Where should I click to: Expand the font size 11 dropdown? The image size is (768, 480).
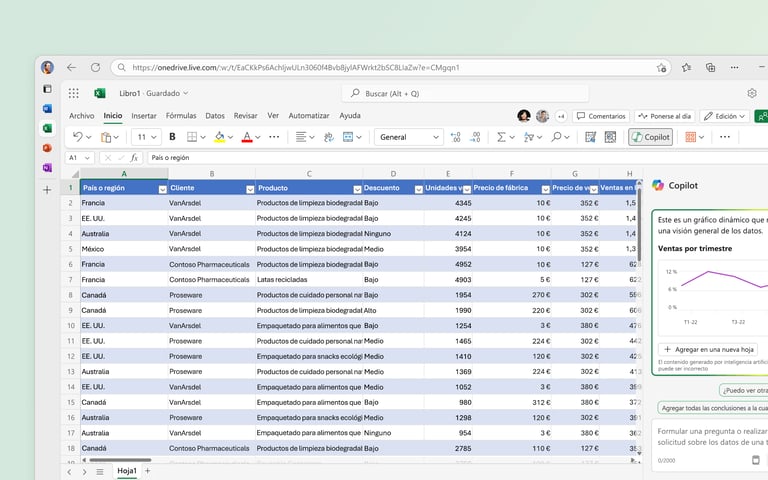pyautogui.click(x=154, y=137)
